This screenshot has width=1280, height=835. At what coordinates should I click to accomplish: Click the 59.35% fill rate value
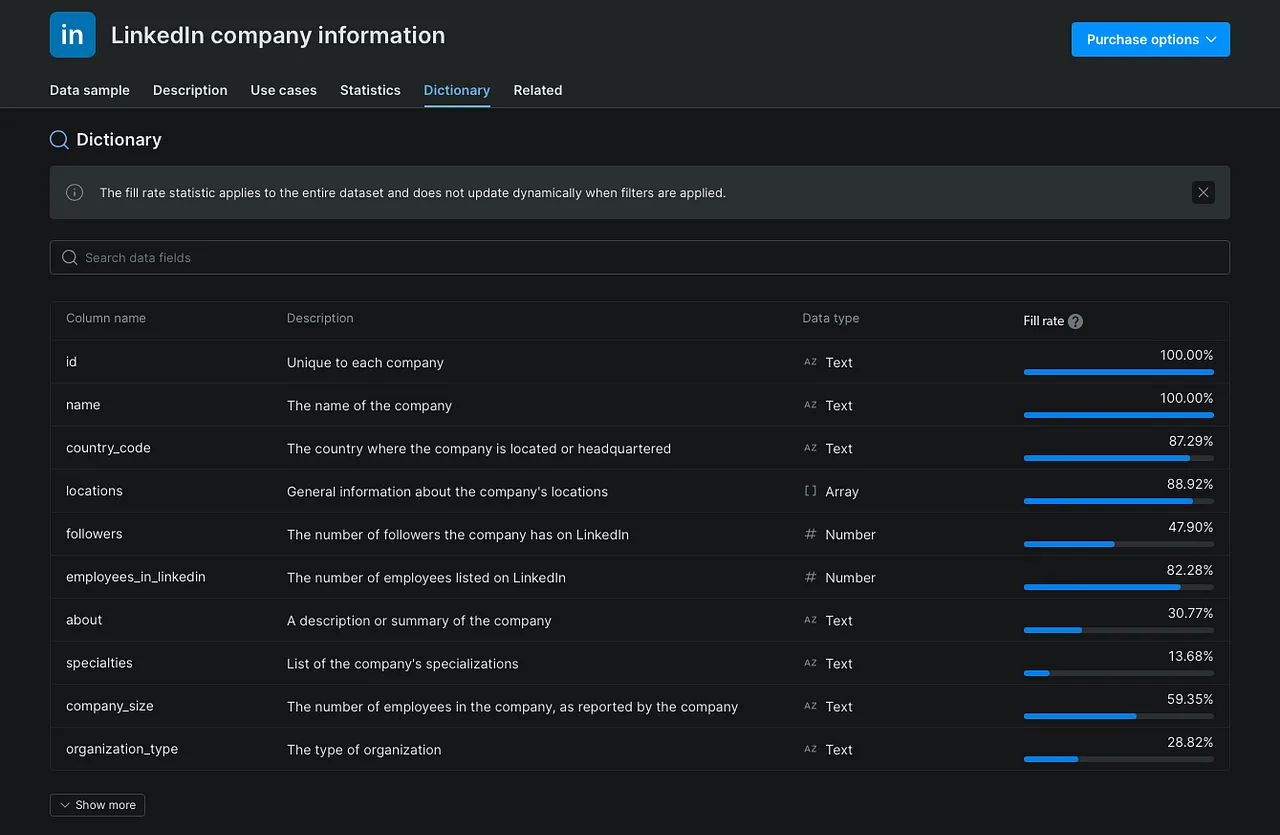pos(1190,699)
